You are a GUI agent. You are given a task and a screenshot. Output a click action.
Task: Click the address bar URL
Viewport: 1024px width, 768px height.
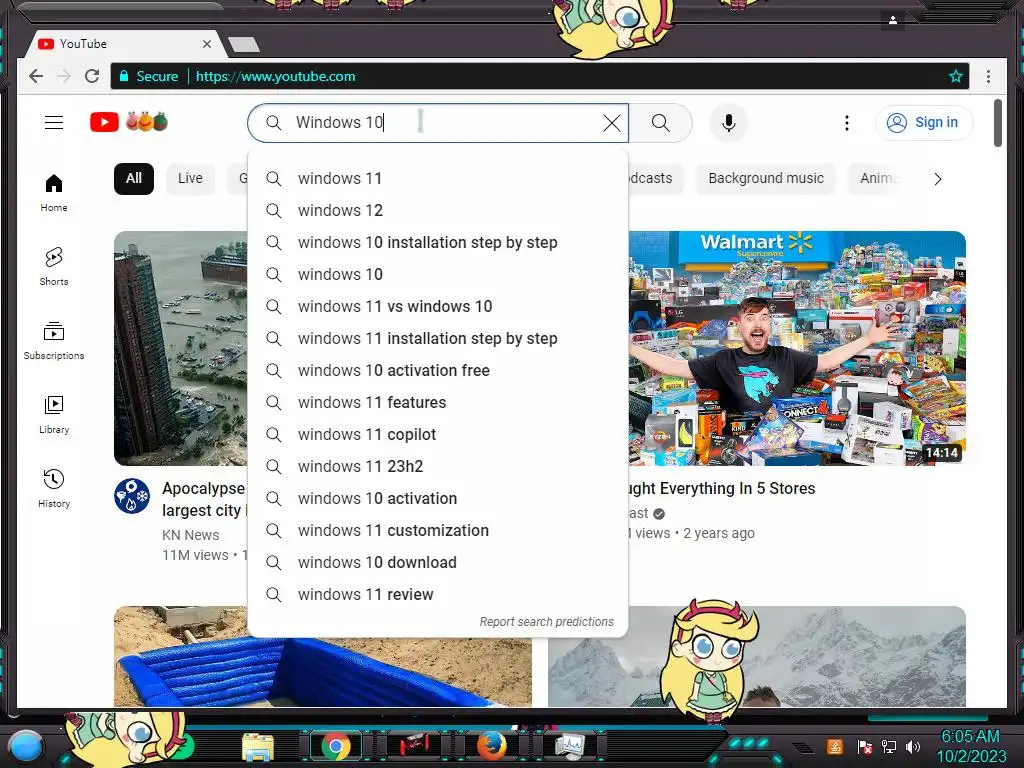point(276,76)
